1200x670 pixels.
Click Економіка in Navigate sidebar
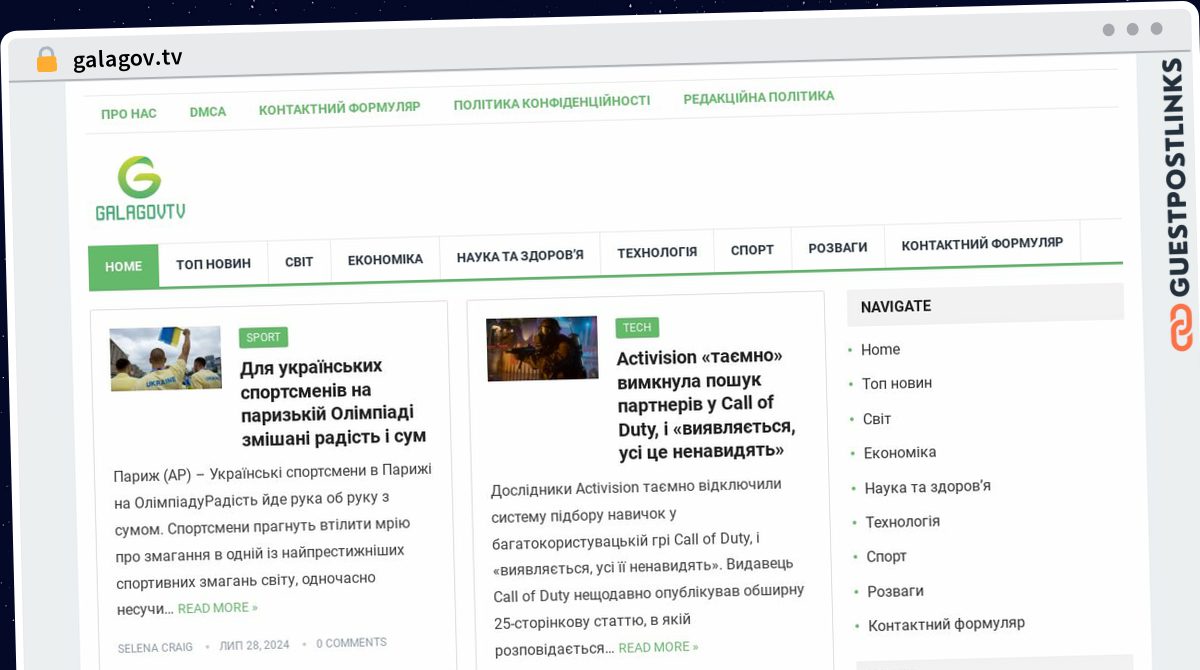900,453
